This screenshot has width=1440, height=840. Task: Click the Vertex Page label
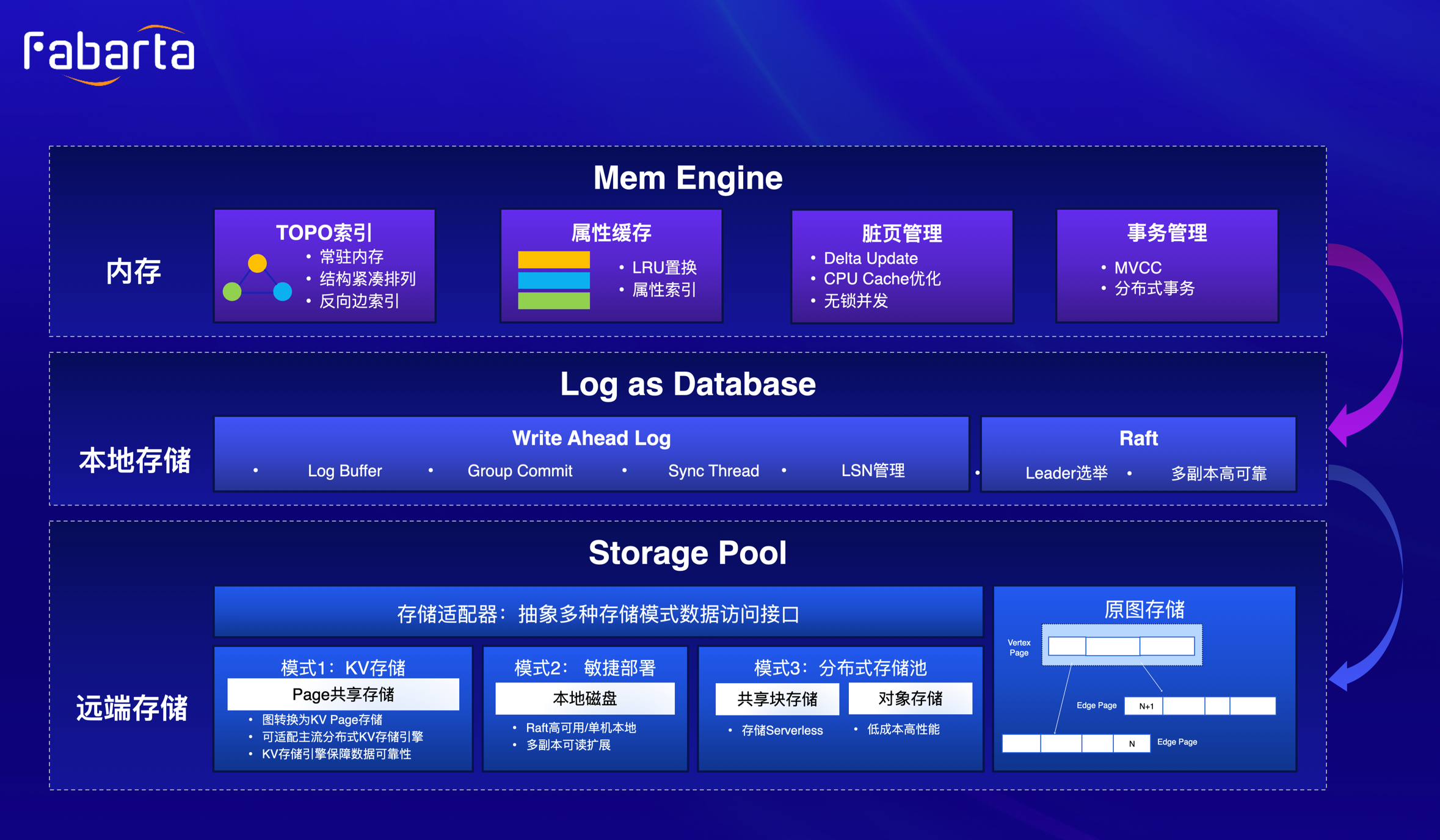tap(1019, 648)
